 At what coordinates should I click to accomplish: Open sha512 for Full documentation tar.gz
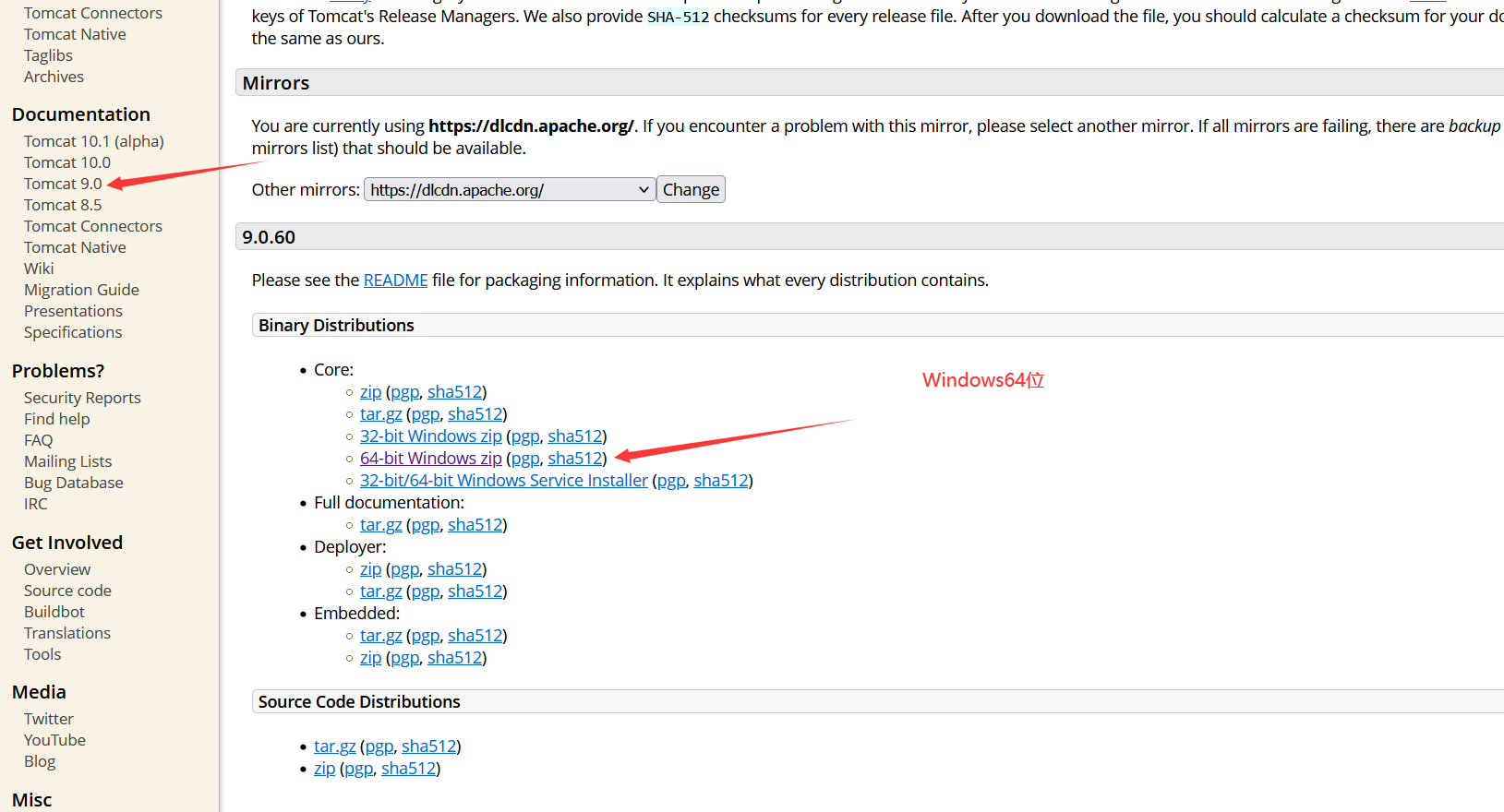(475, 525)
